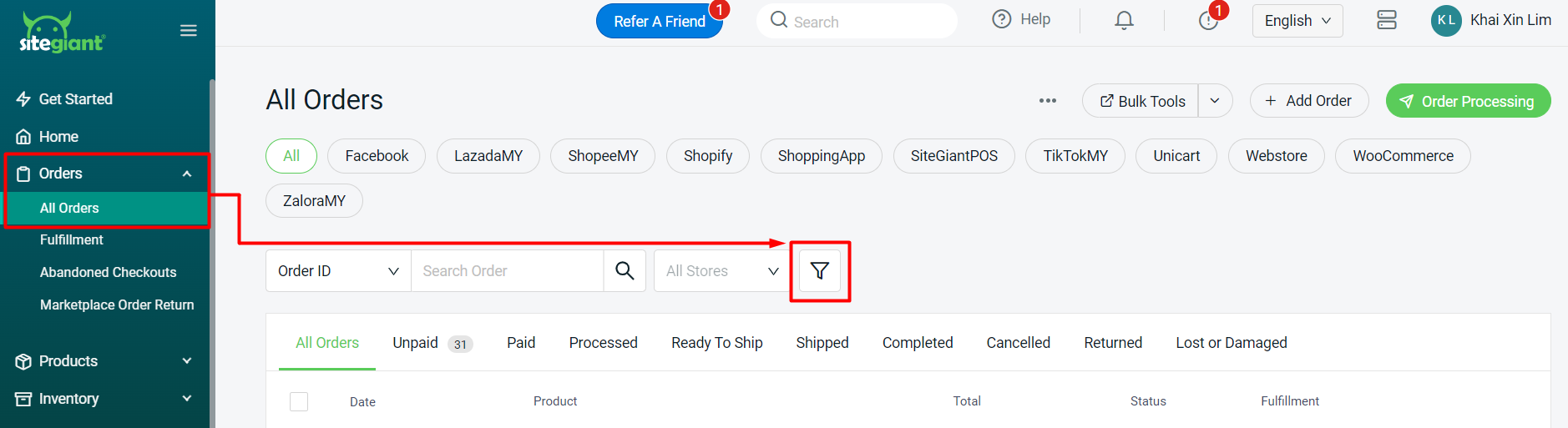Select the ShopeeMY channel filter chip
Viewport: 1568px width, 428px height.
[x=603, y=156]
